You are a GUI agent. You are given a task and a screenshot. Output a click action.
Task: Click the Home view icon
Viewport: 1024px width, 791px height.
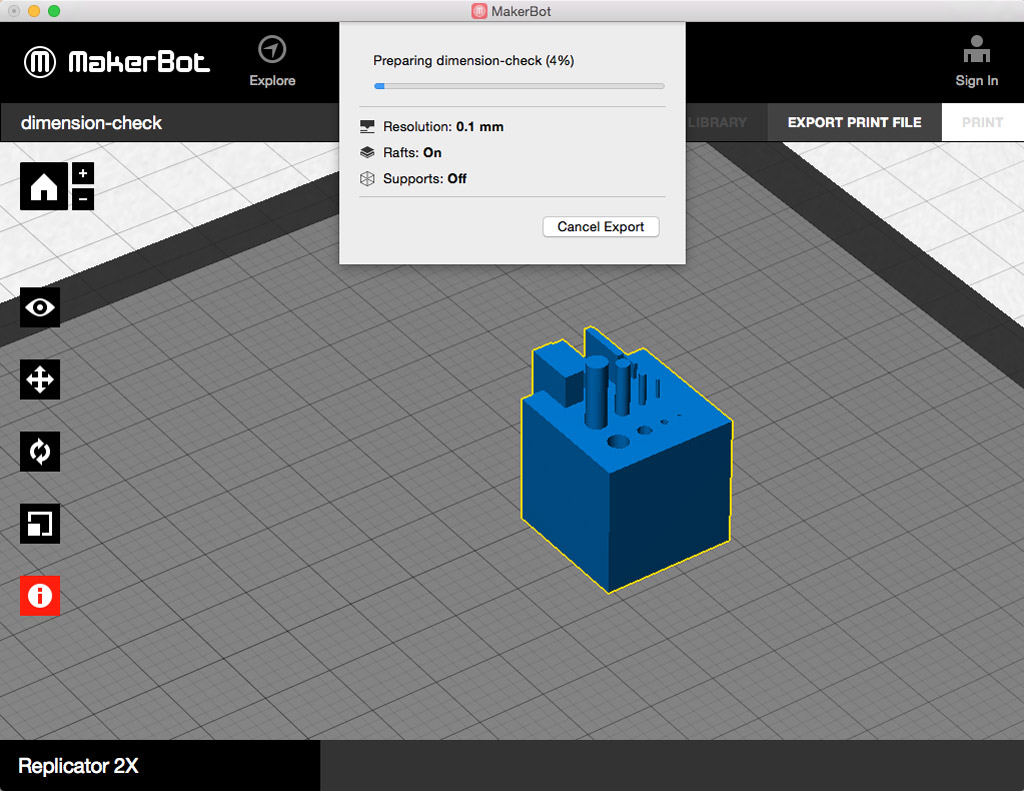pyautogui.click(x=44, y=186)
